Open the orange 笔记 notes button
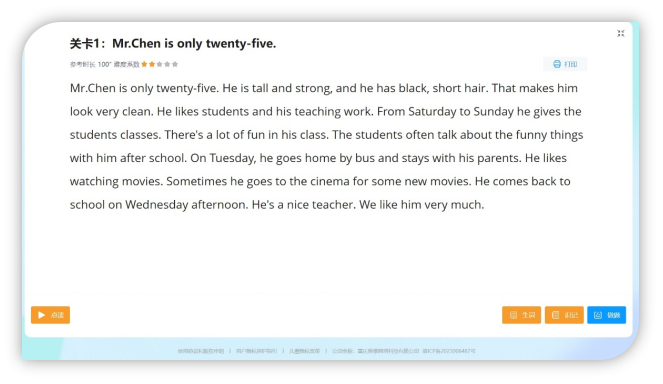The image size is (663, 384). [564, 315]
